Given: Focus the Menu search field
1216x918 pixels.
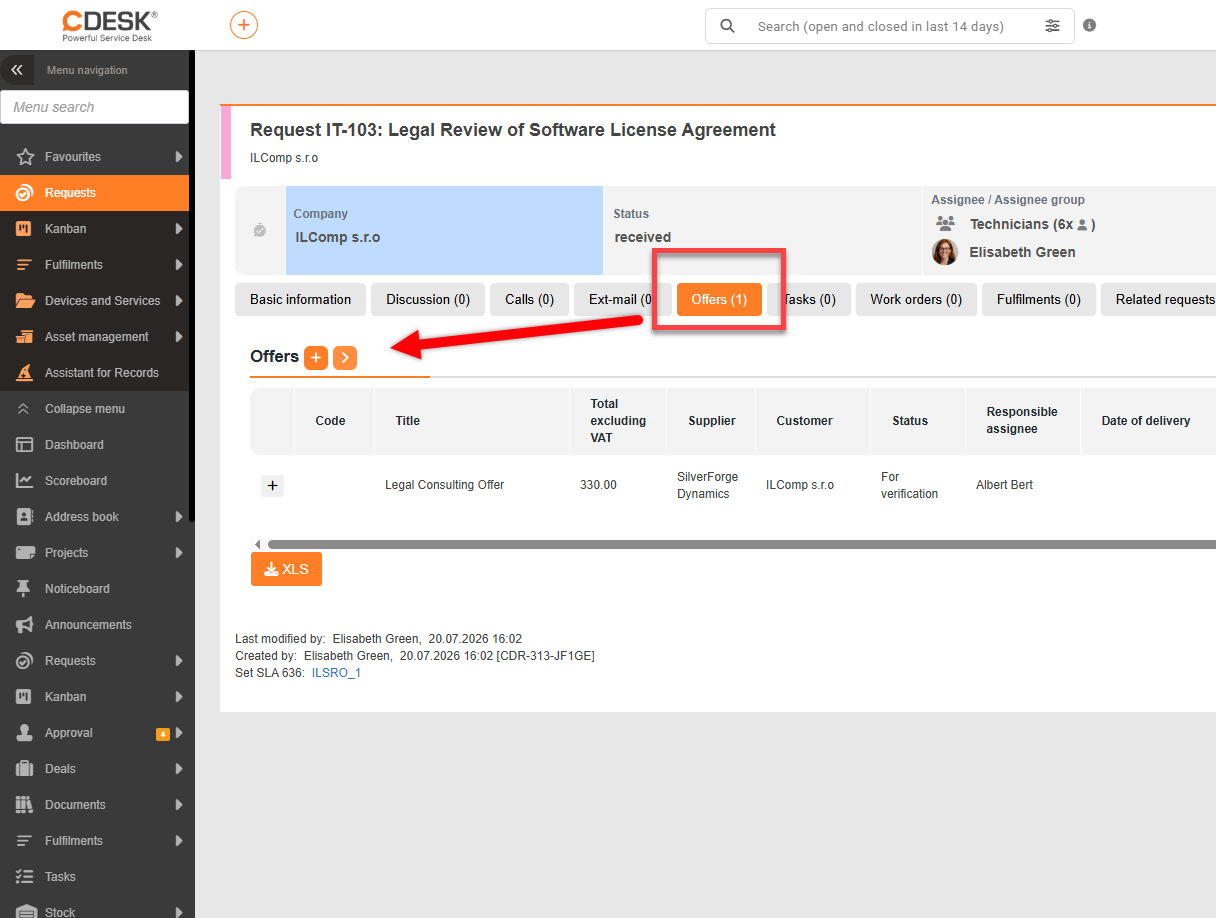Looking at the screenshot, I should (94, 107).
